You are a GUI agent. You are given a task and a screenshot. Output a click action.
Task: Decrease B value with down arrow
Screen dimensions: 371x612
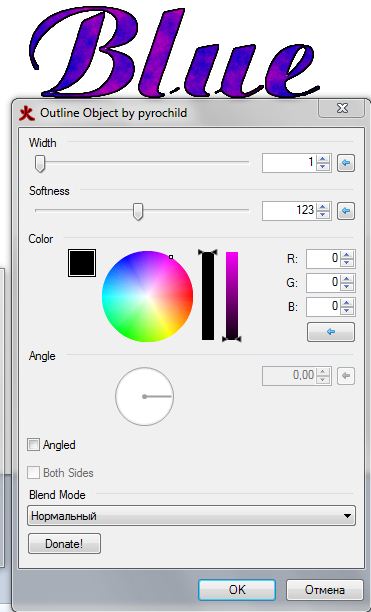point(346,311)
